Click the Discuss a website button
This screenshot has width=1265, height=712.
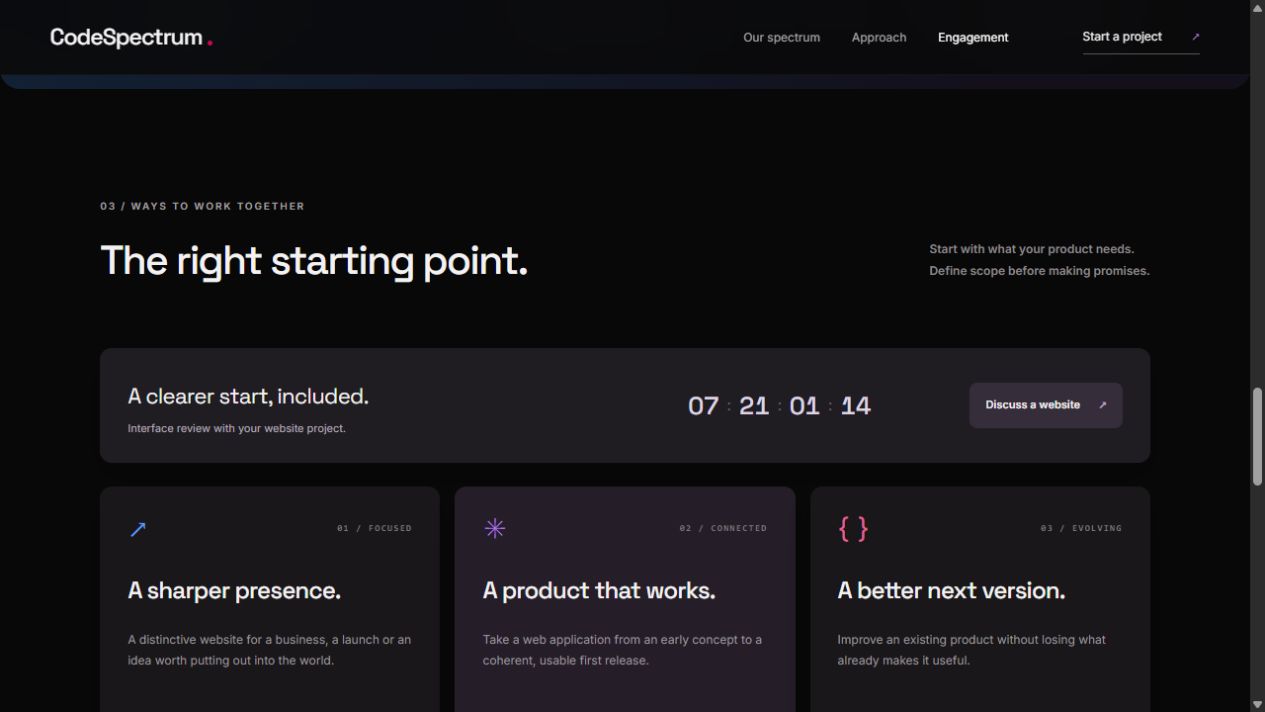[x=1046, y=405]
